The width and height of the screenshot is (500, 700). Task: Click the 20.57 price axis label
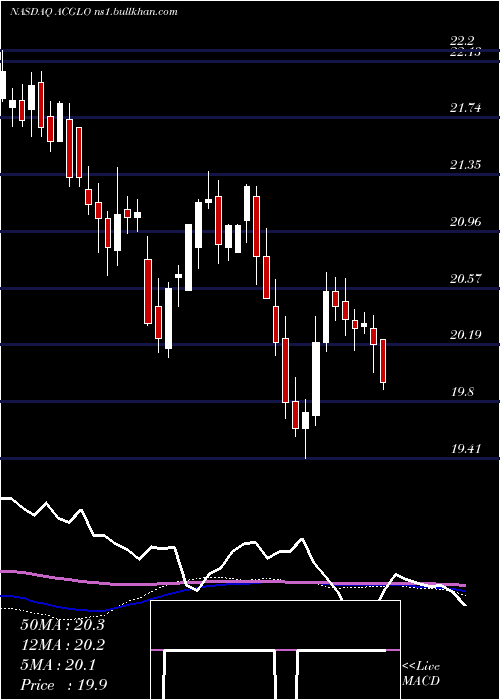pos(466,279)
